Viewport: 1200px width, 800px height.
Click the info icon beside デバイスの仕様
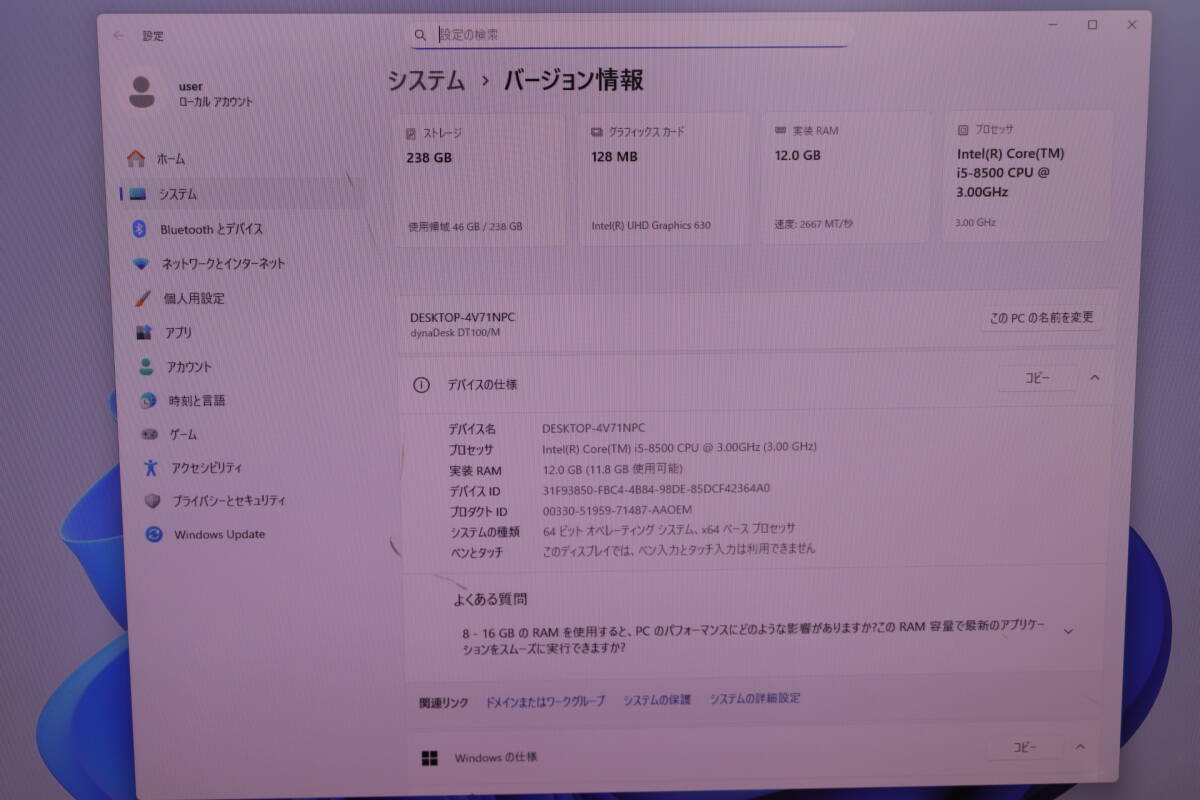tap(422, 384)
